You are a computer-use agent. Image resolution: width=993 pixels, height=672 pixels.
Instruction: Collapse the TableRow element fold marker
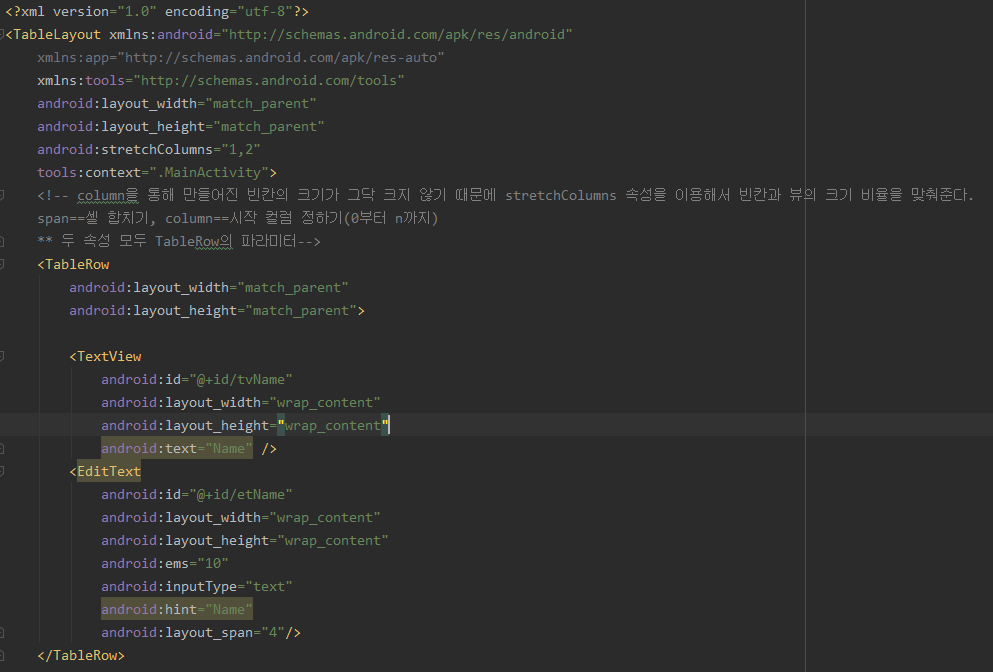[x=2, y=264]
